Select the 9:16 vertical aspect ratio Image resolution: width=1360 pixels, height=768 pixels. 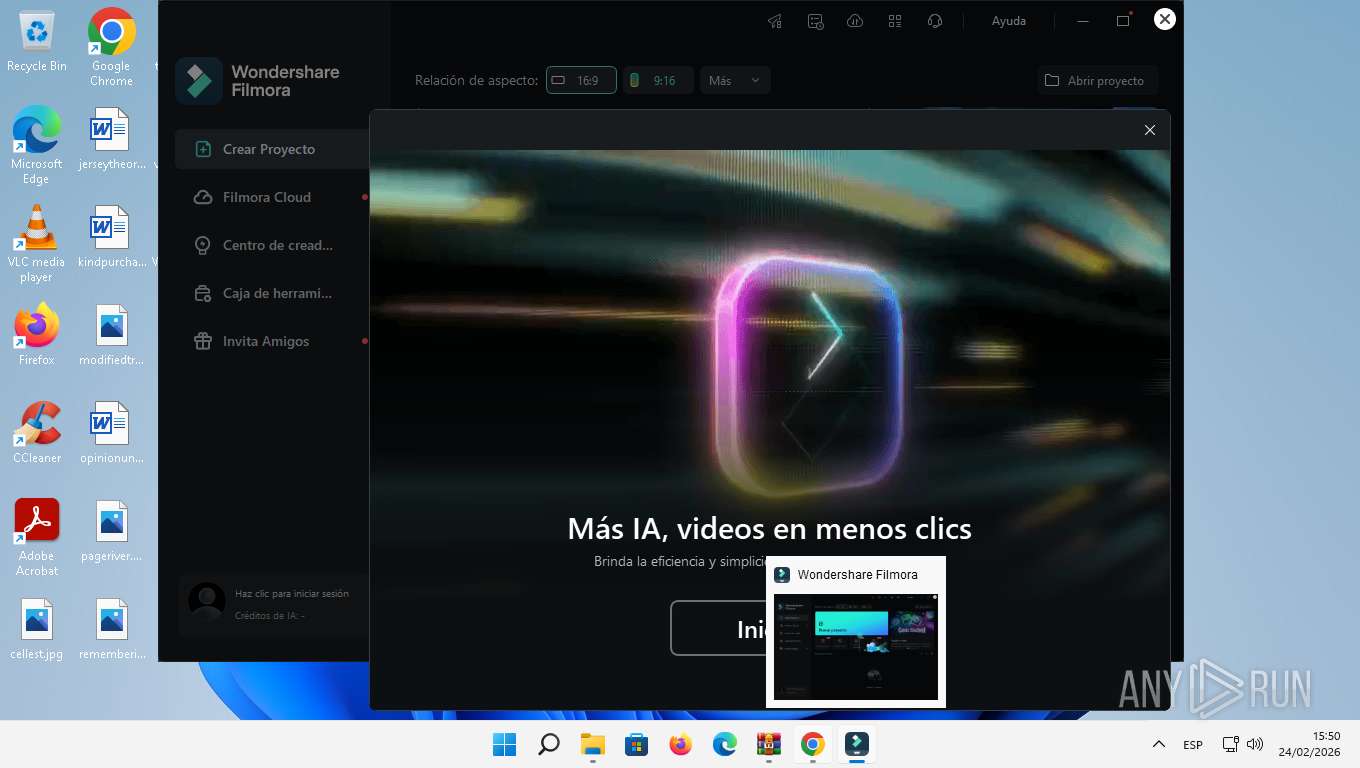click(x=658, y=80)
